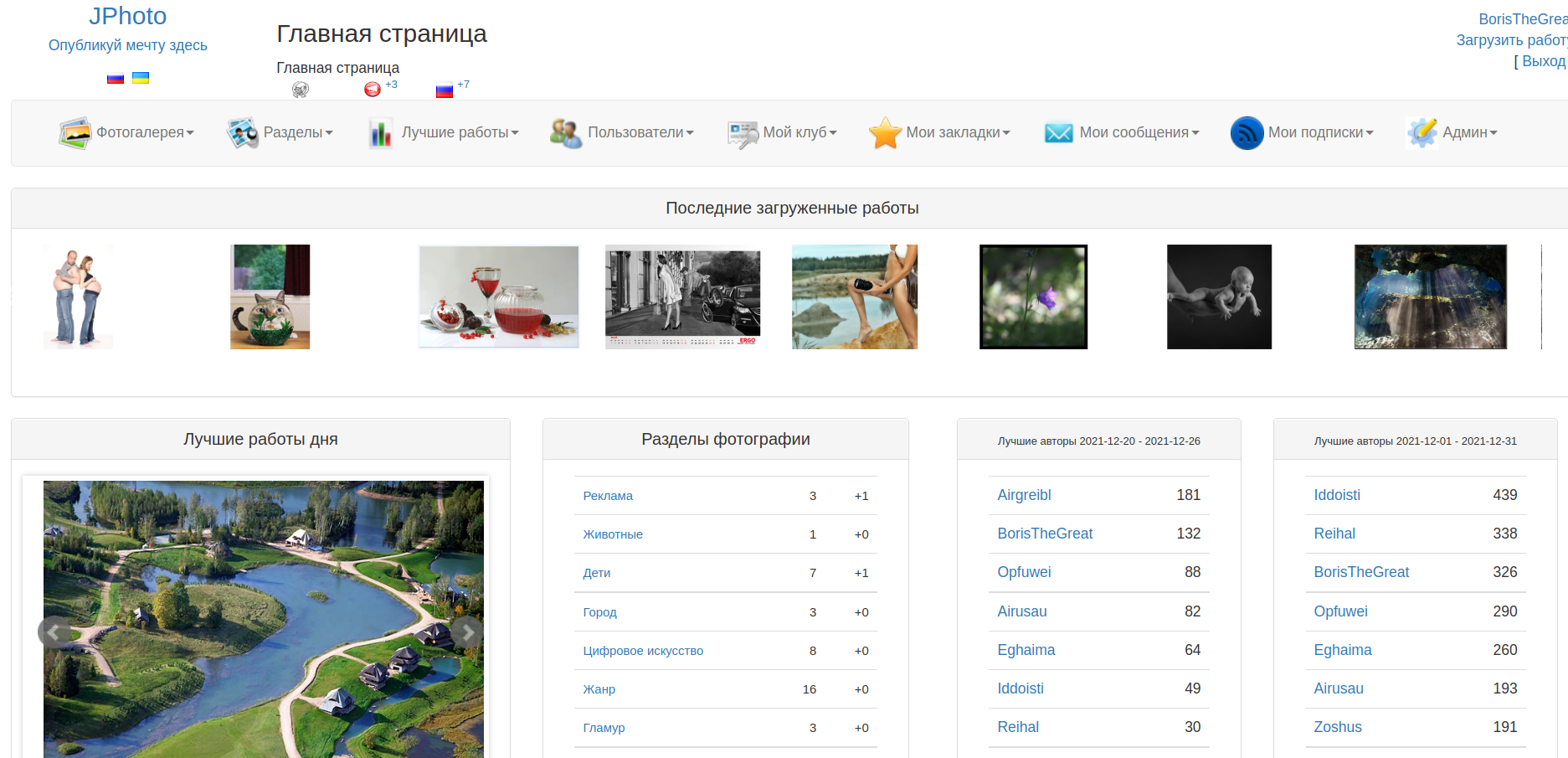This screenshot has width=1568, height=758.
Task: Open the star icon for Мои закладки
Action: [885, 132]
